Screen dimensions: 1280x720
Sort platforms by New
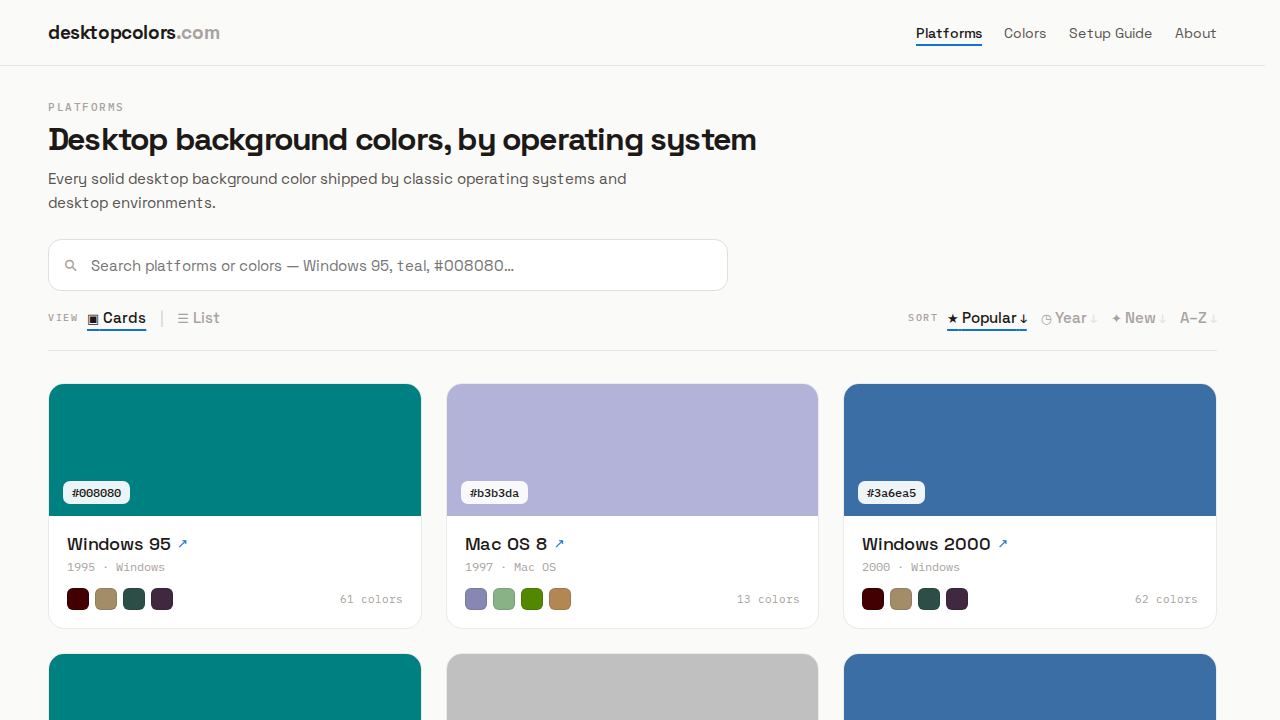point(1138,318)
